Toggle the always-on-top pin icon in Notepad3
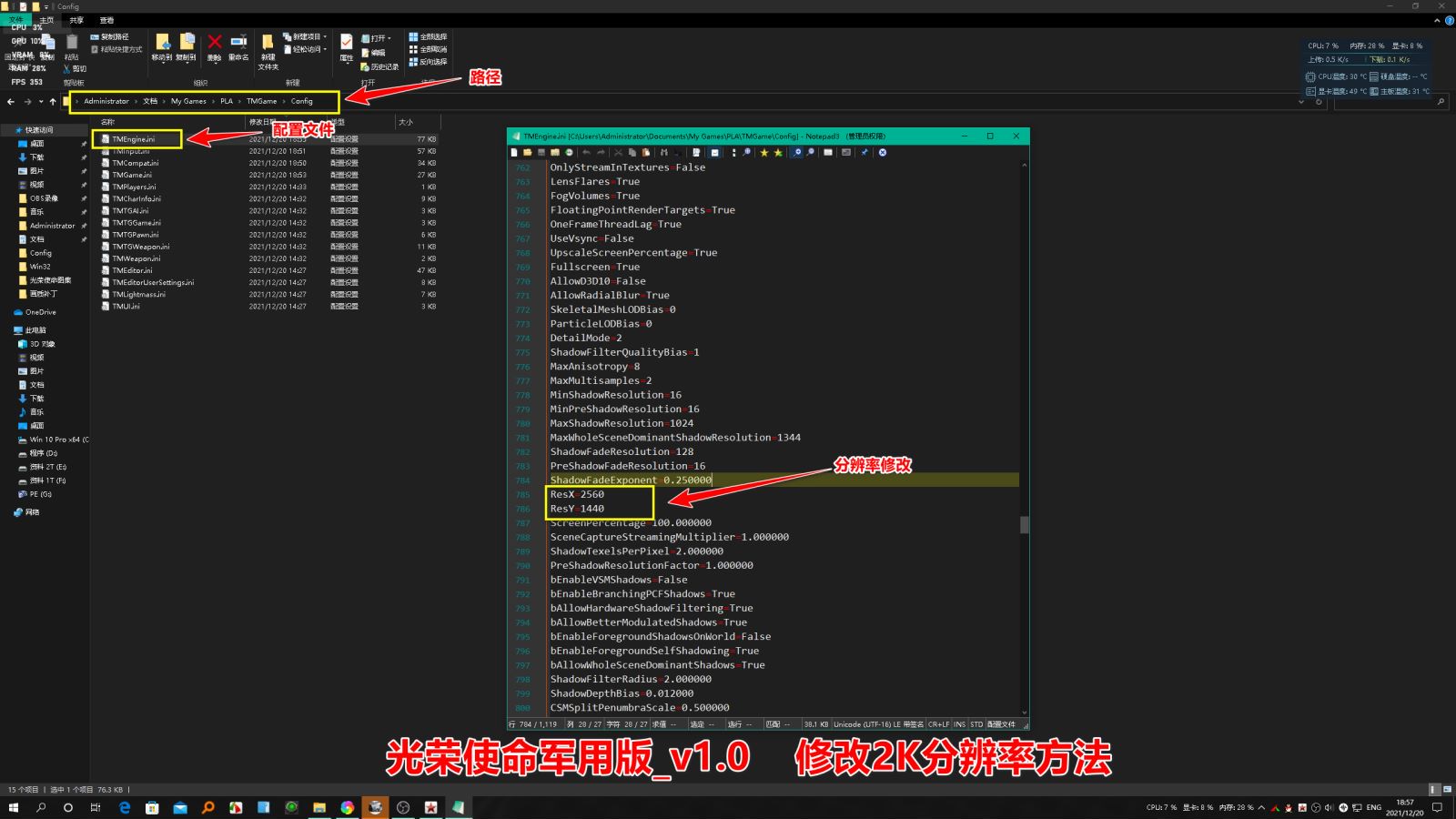 864,153
